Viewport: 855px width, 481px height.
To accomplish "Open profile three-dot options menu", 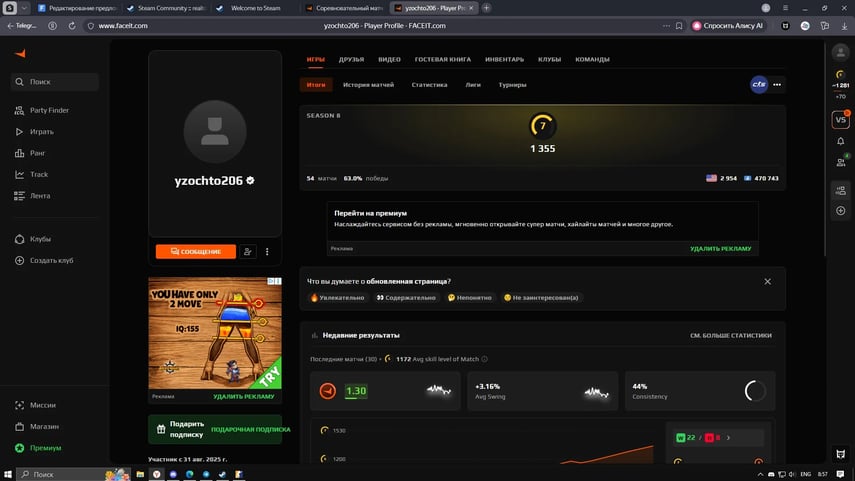I will 267,251.
